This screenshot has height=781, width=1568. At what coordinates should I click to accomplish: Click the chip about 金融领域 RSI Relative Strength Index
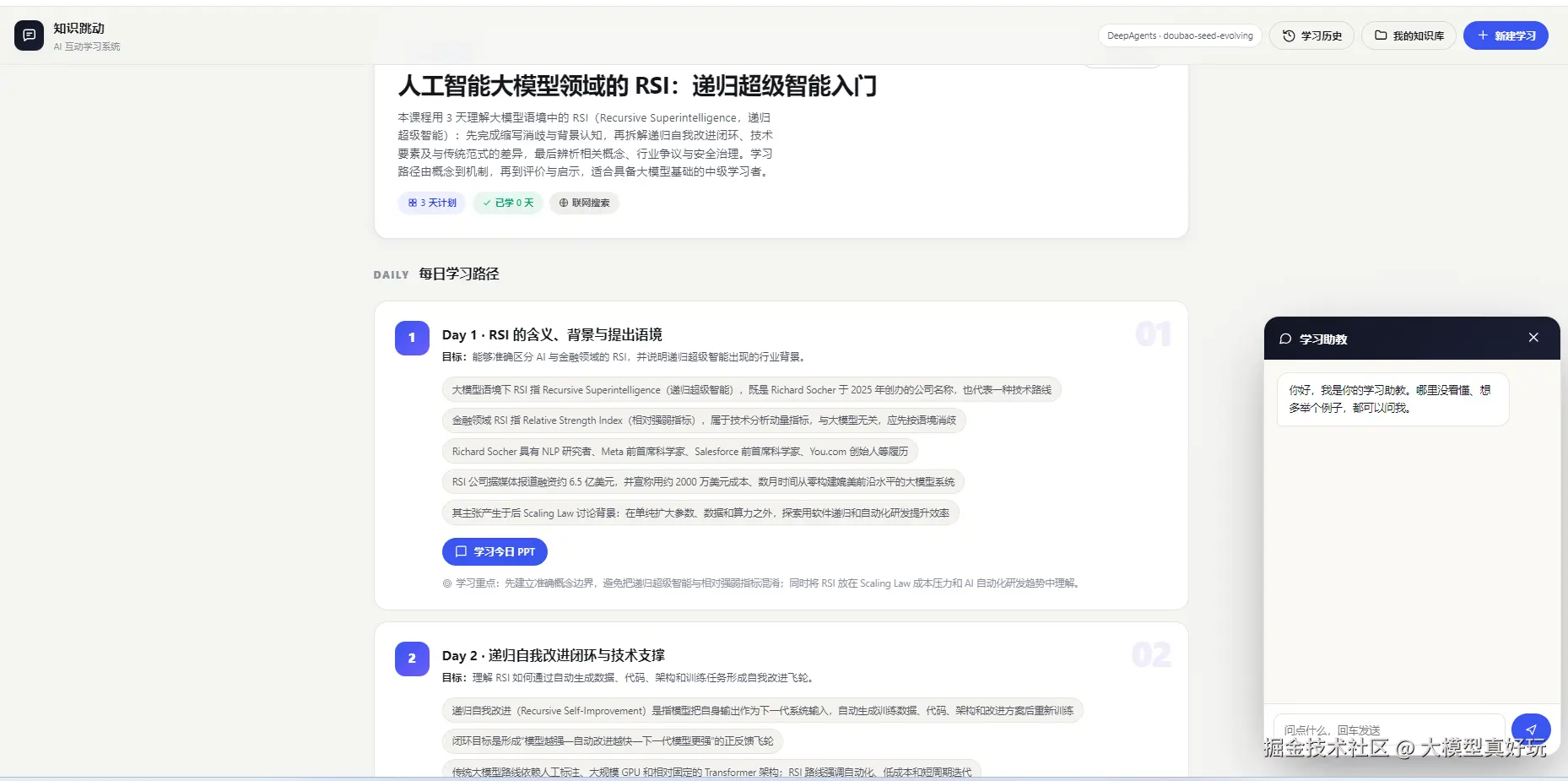tap(704, 420)
